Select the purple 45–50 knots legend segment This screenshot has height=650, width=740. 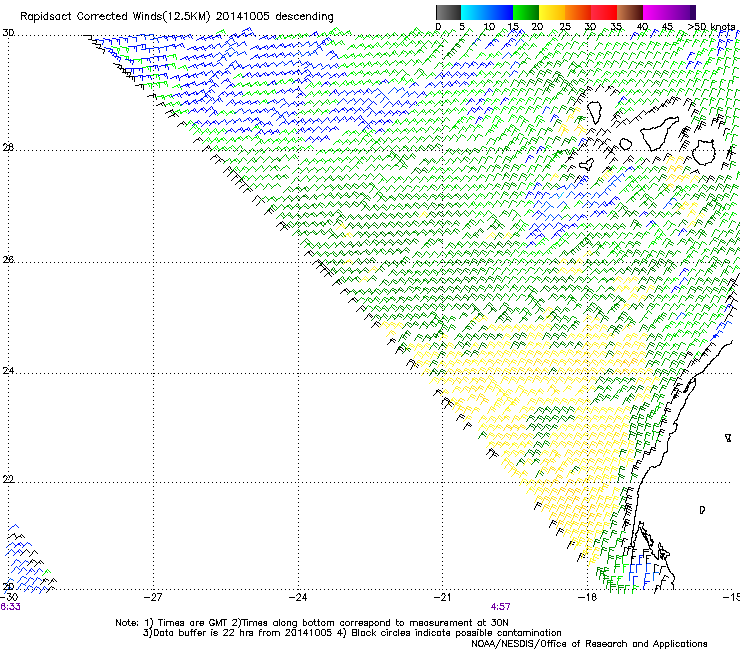point(682,12)
